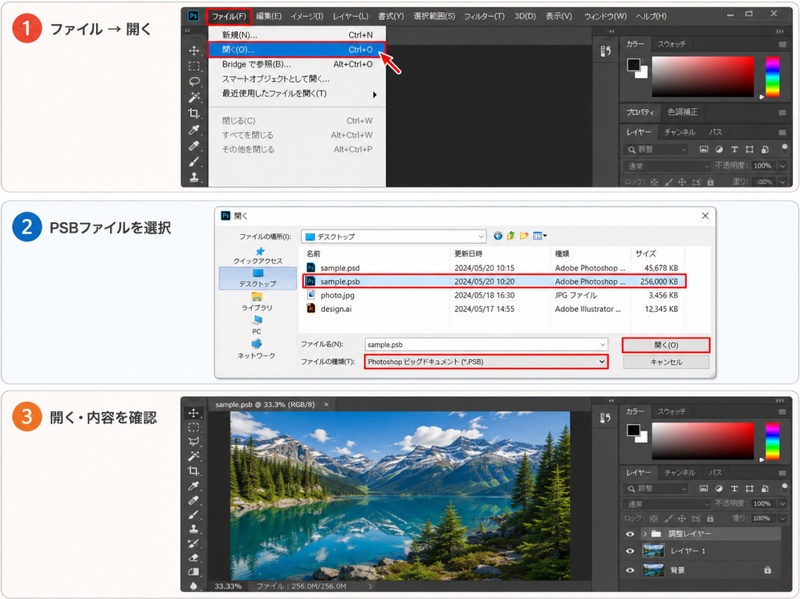Hide the 調整レイヤー group layer
Image resolution: width=800 pixels, height=599 pixels.
pos(630,534)
